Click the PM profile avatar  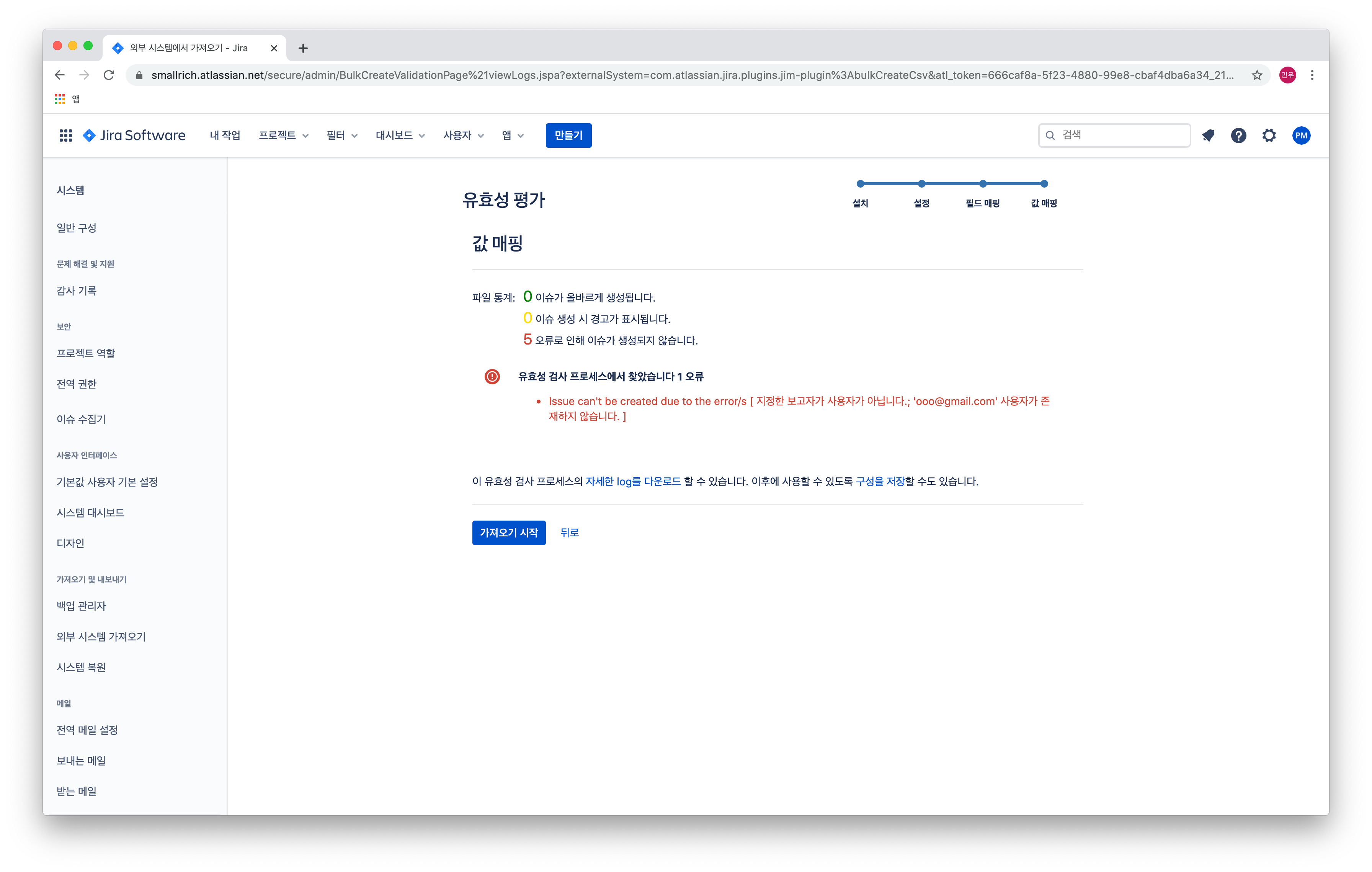pos(1301,136)
